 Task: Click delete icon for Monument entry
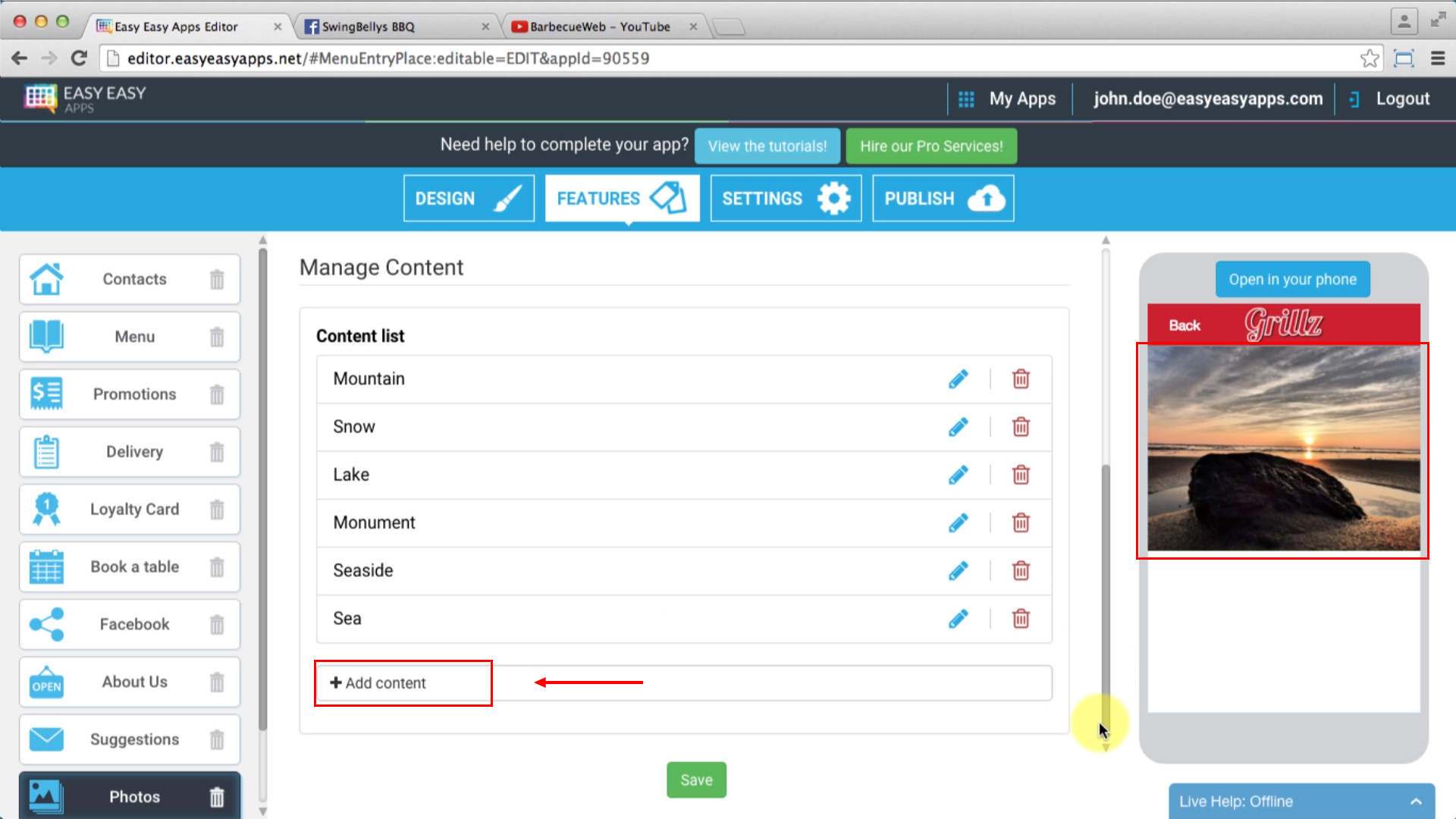click(x=1021, y=522)
